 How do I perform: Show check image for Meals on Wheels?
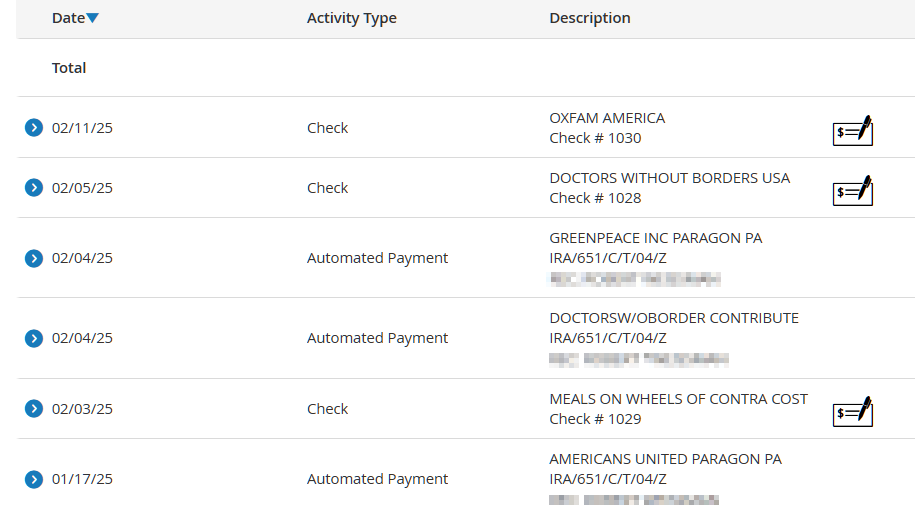pos(853,412)
